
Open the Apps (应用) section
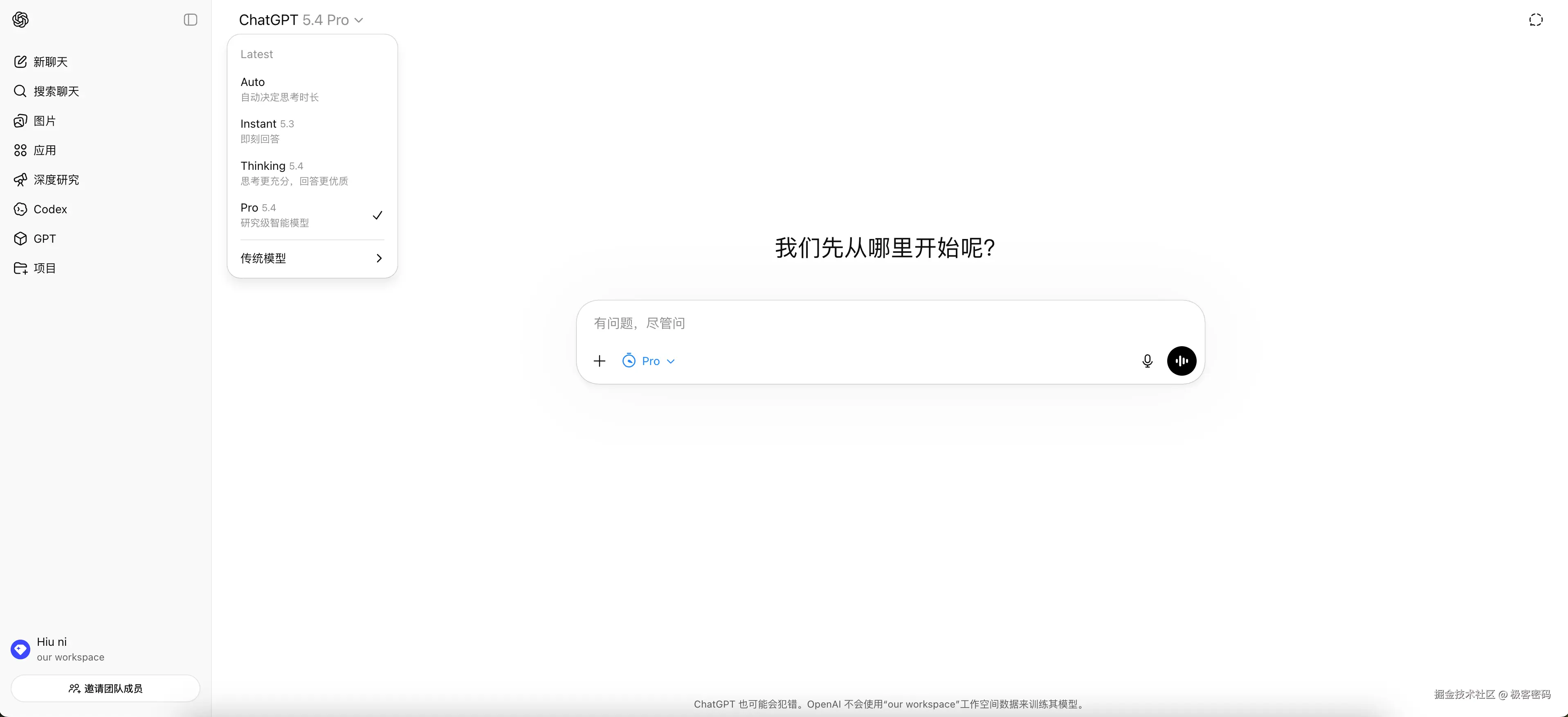[x=44, y=151]
